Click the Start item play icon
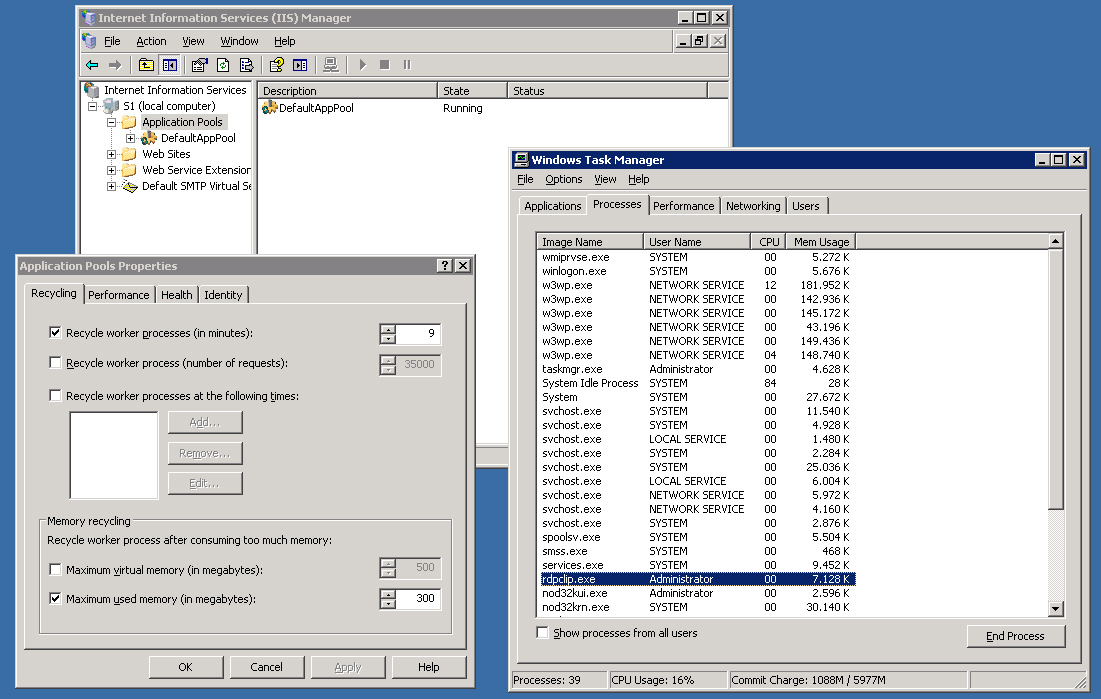The image size is (1101, 699). [x=362, y=65]
